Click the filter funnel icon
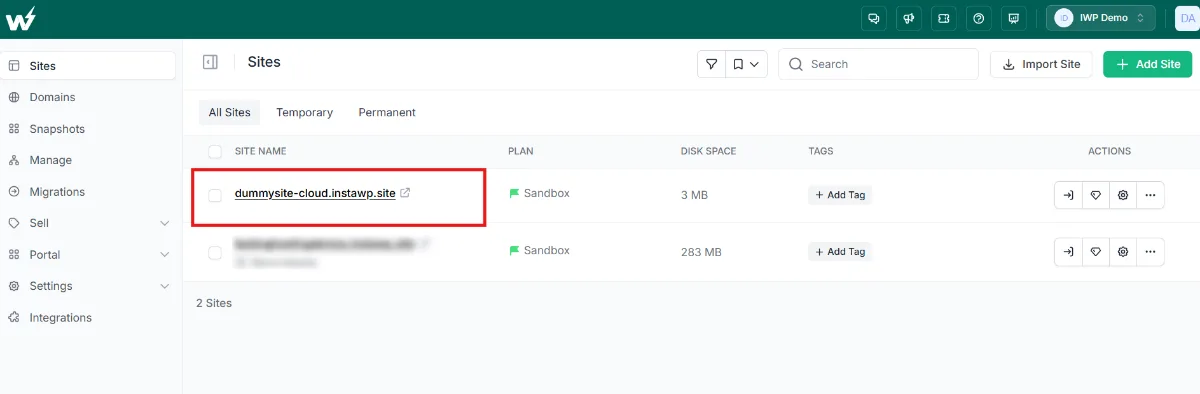The image size is (1200, 394). 711,64
